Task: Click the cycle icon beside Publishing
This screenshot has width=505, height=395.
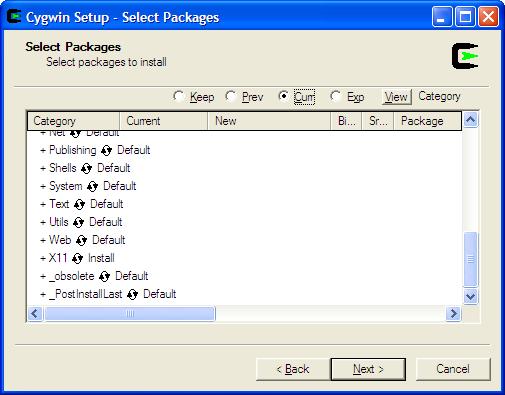Action: pos(106,151)
